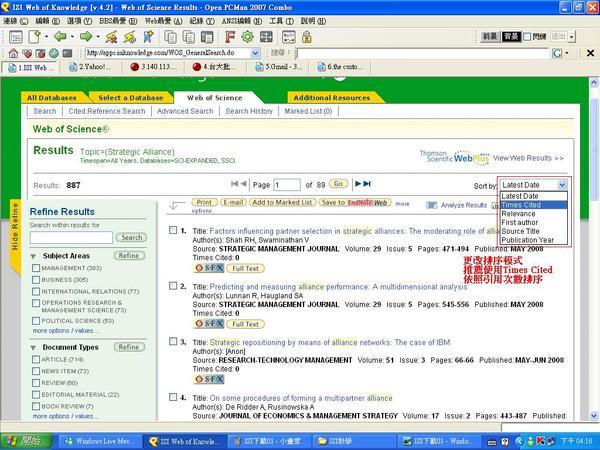
Task: Check the INTERNATIONAL RELATIONS box
Action: point(36,292)
